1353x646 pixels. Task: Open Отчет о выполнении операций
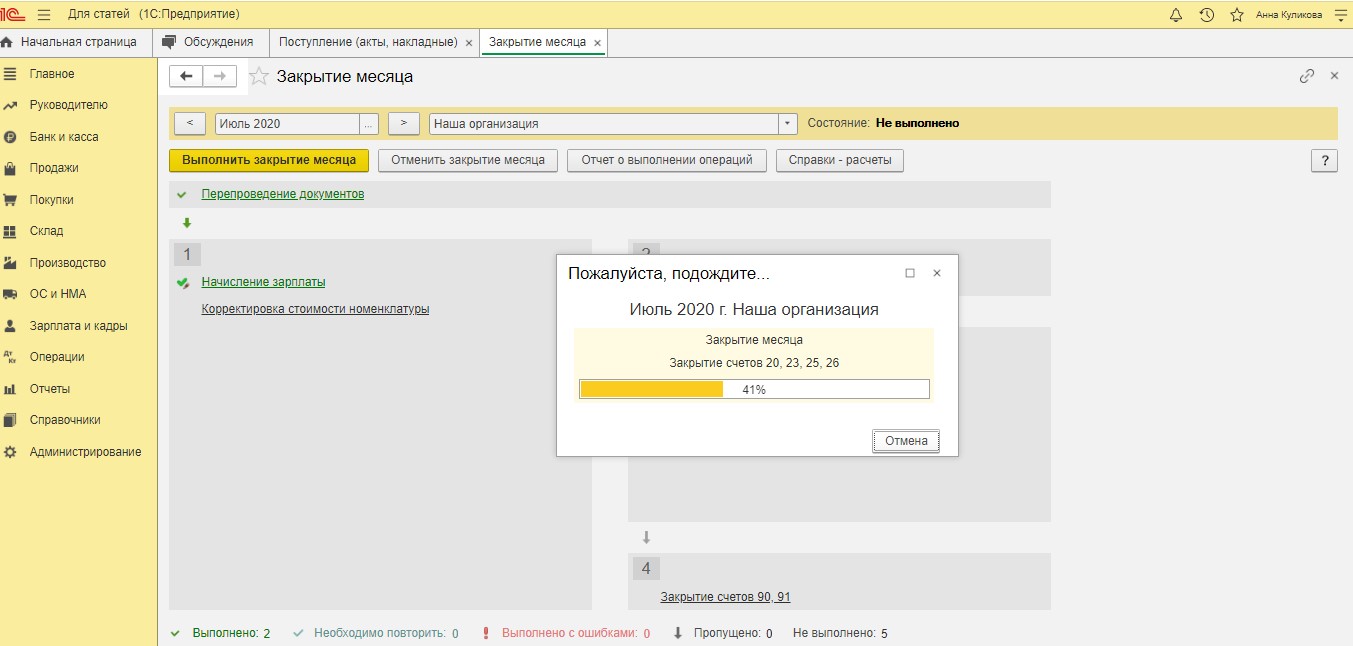coord(667,160)
